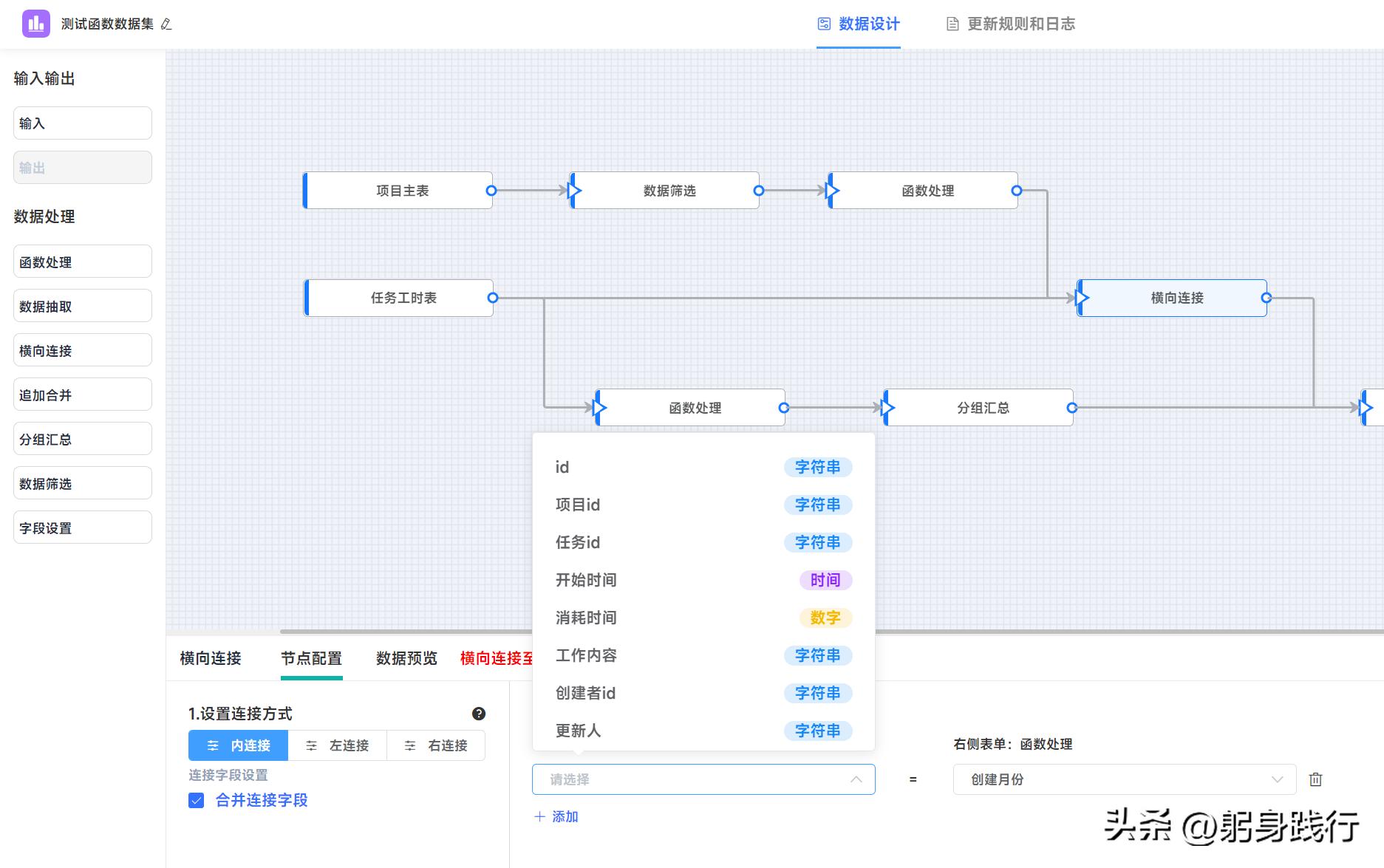Click 数据筛选 component in sidebar
Image resolution: width=1384 pixels, height=868 pixels.
coord(83,483)
